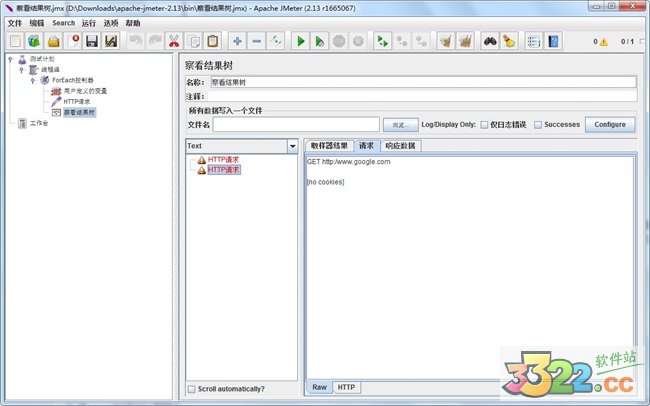Click the Close test plan toolbar icon
This screenshot has width=650, height=406.
(x=73, y=41)
